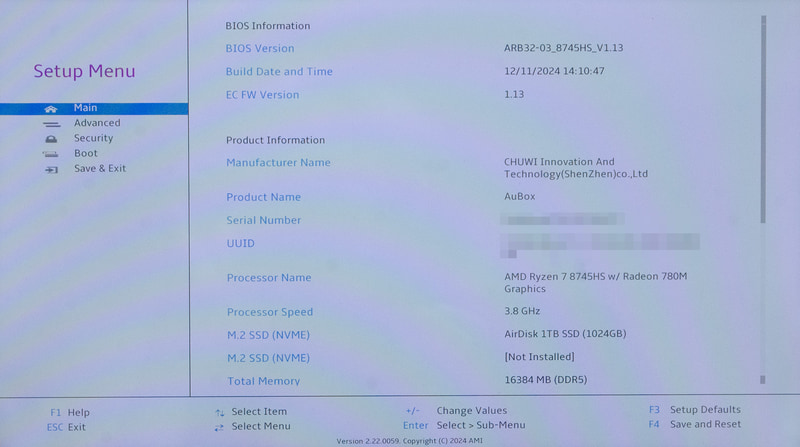
Task: Click F3 Setup Defaults
Action: 695,410
